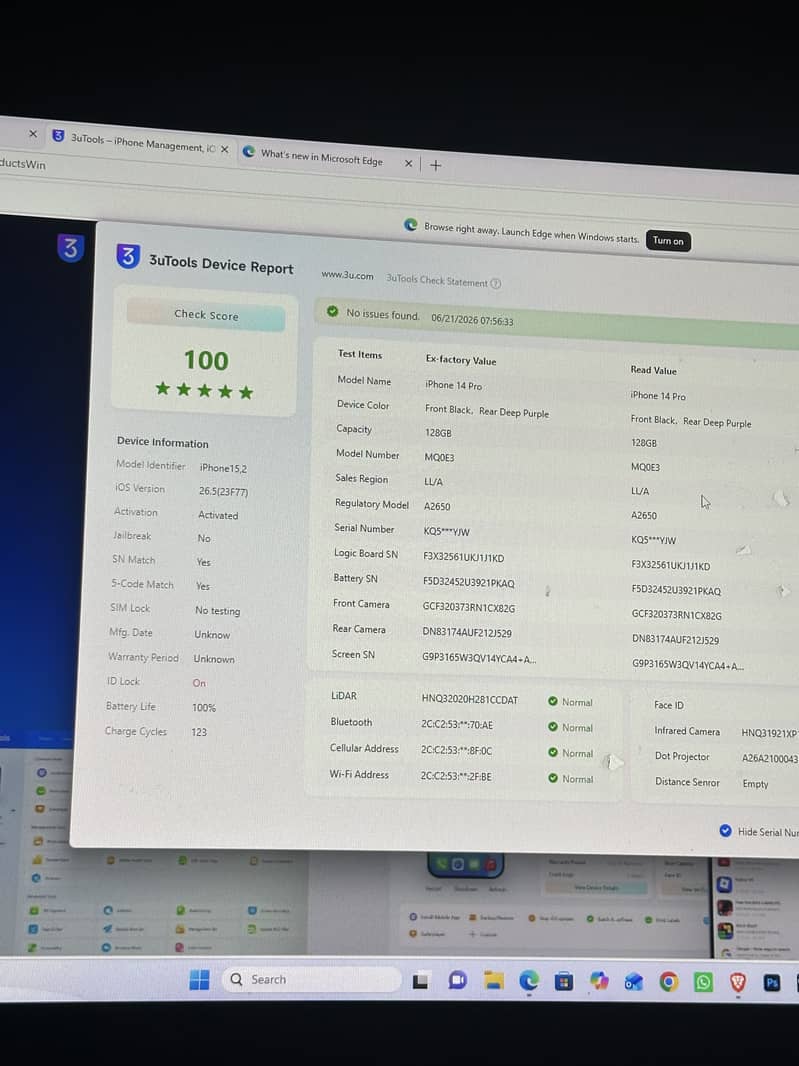Click the Ex-factory Rear Camera value DN83174AUF212J529
799x1066 pixels.
click(467, 632)
